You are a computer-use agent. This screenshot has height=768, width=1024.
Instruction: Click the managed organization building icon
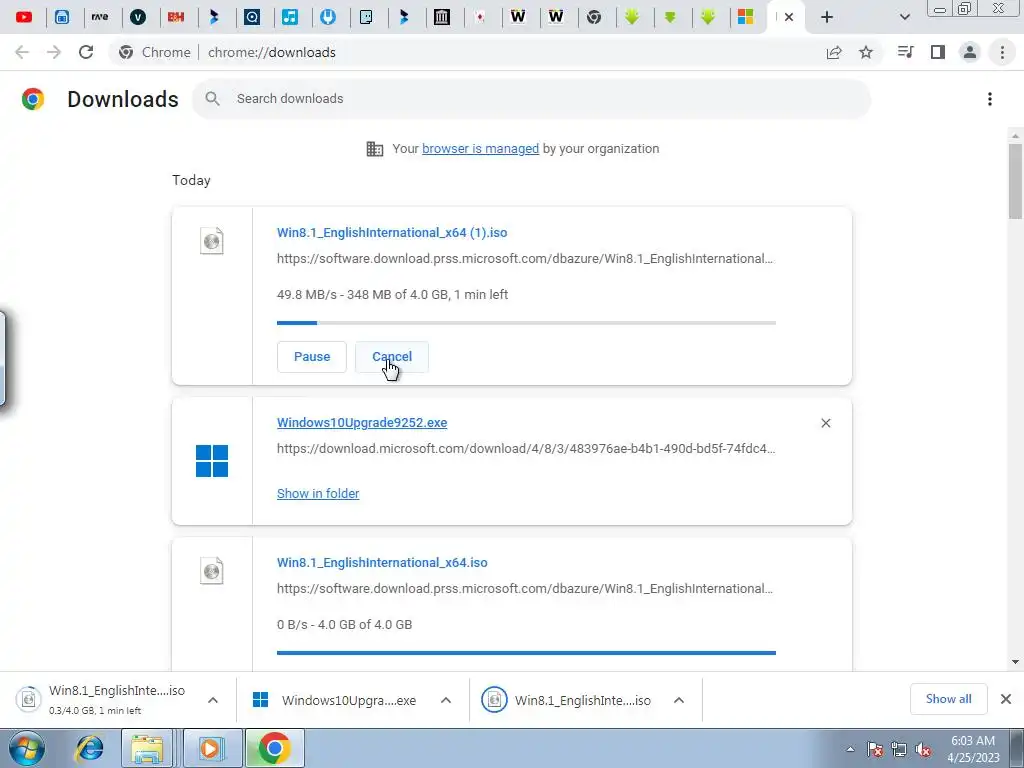pyautogui.click(x=375, y=149)
